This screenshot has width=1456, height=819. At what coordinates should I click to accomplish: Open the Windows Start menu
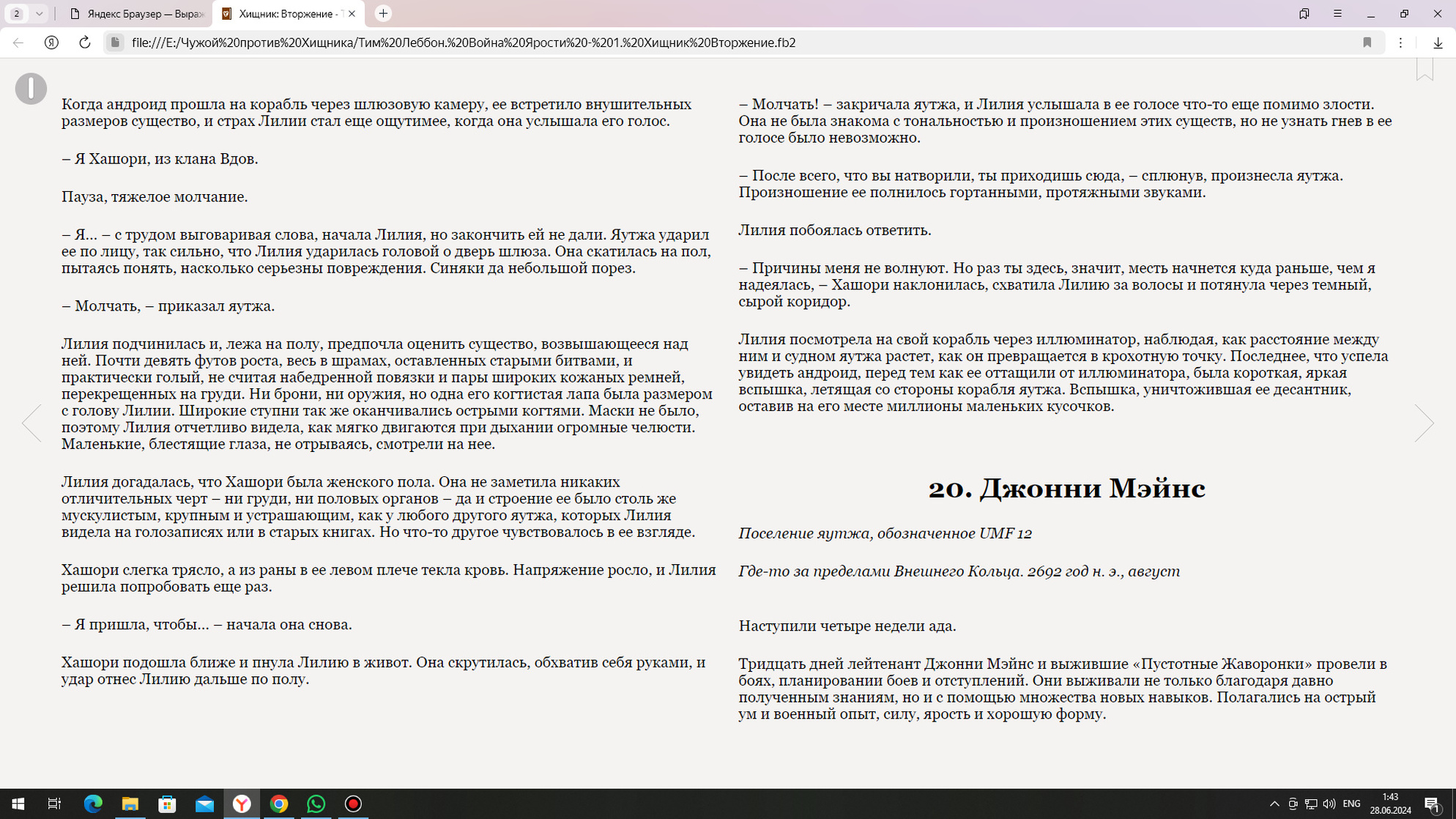coord(18,804)
